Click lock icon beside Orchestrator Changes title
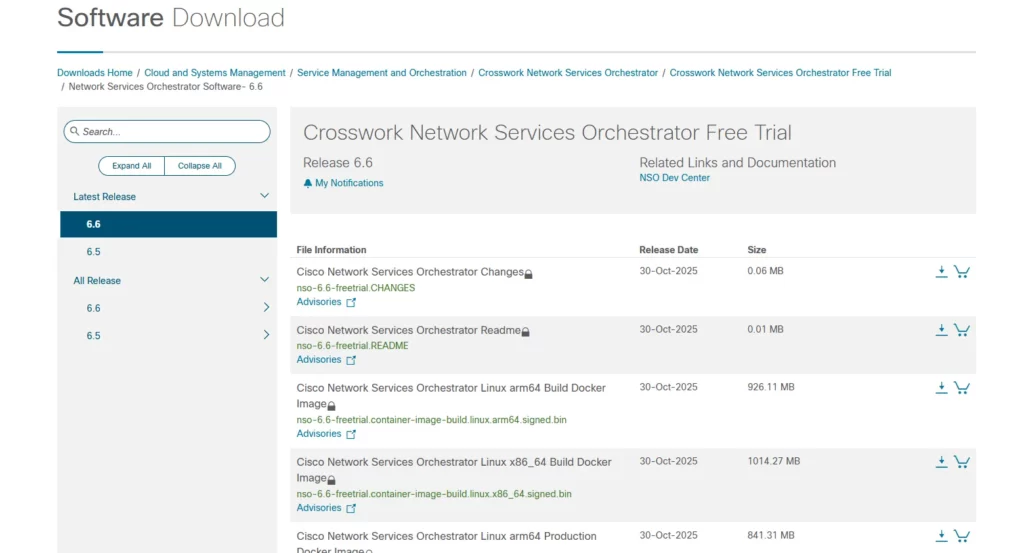 pos(528,274)
